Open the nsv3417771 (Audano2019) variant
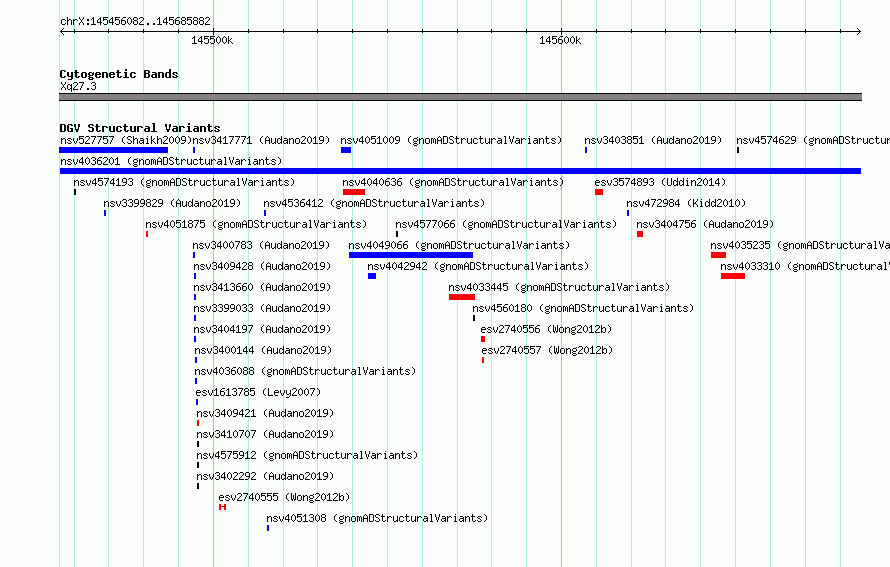The image size is (890, 567). coord(261,140)
